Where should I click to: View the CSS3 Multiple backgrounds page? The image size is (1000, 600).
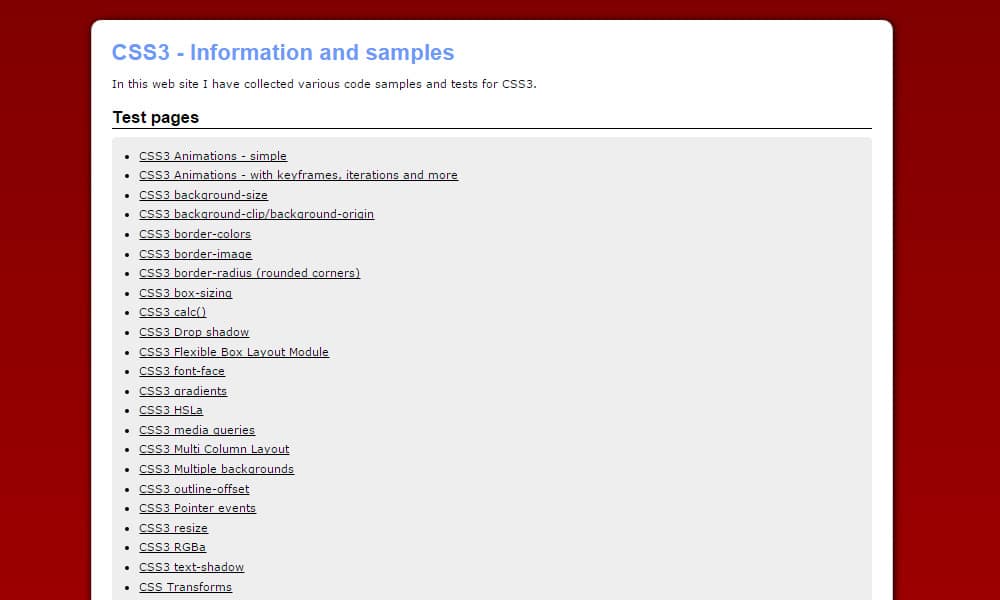point(216,469)
